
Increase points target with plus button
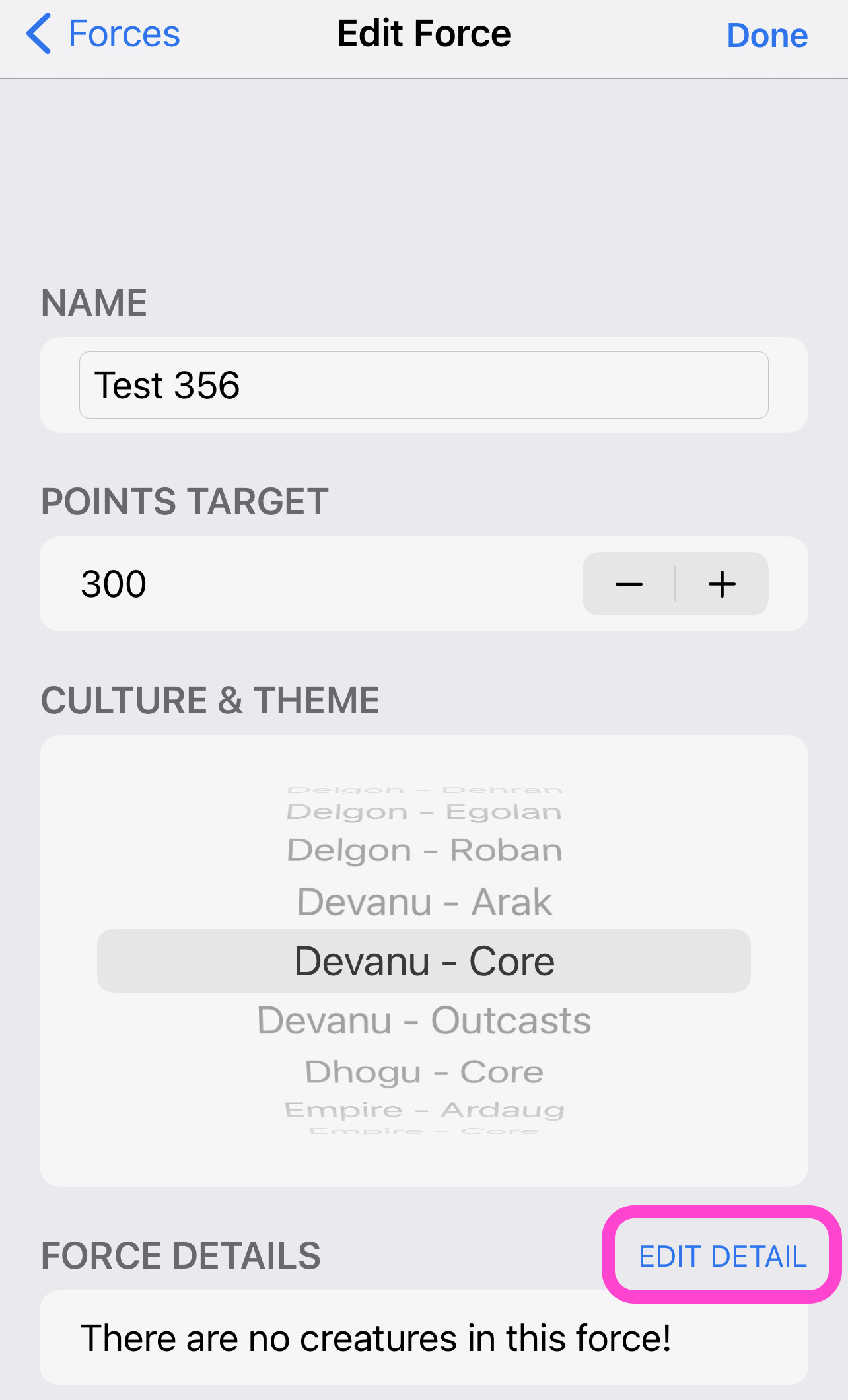click(722, 584)
